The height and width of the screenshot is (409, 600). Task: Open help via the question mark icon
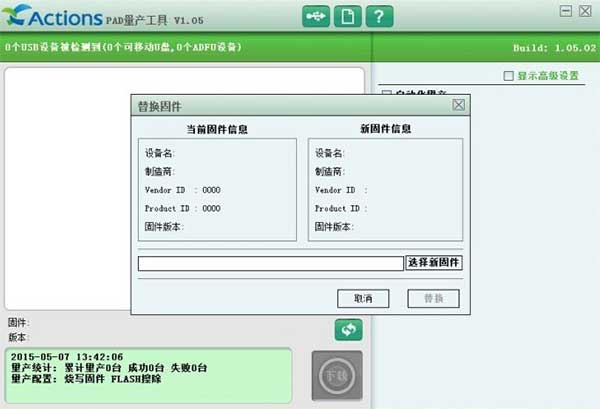(x=379, y=16)
